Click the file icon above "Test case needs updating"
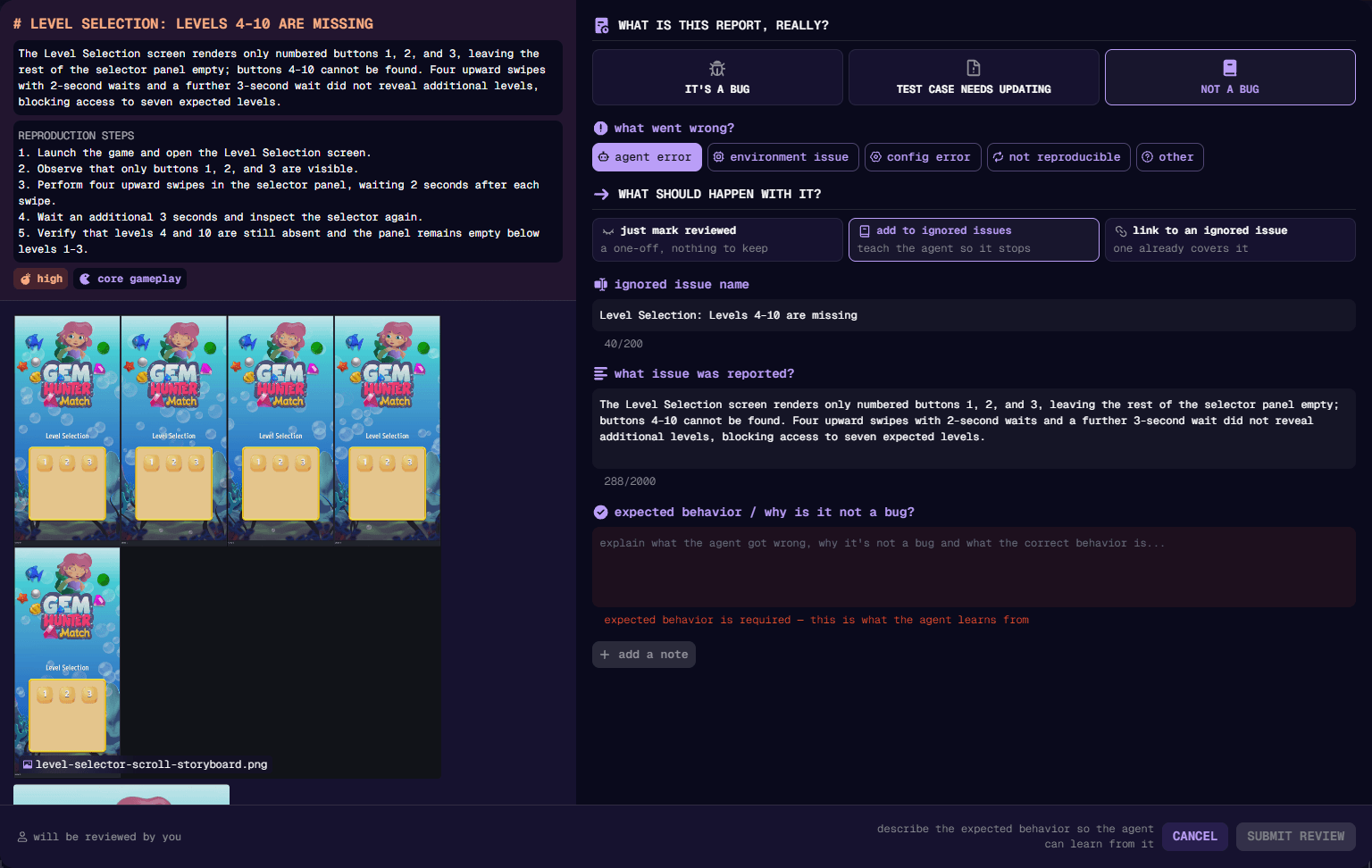 click(974, 68)
